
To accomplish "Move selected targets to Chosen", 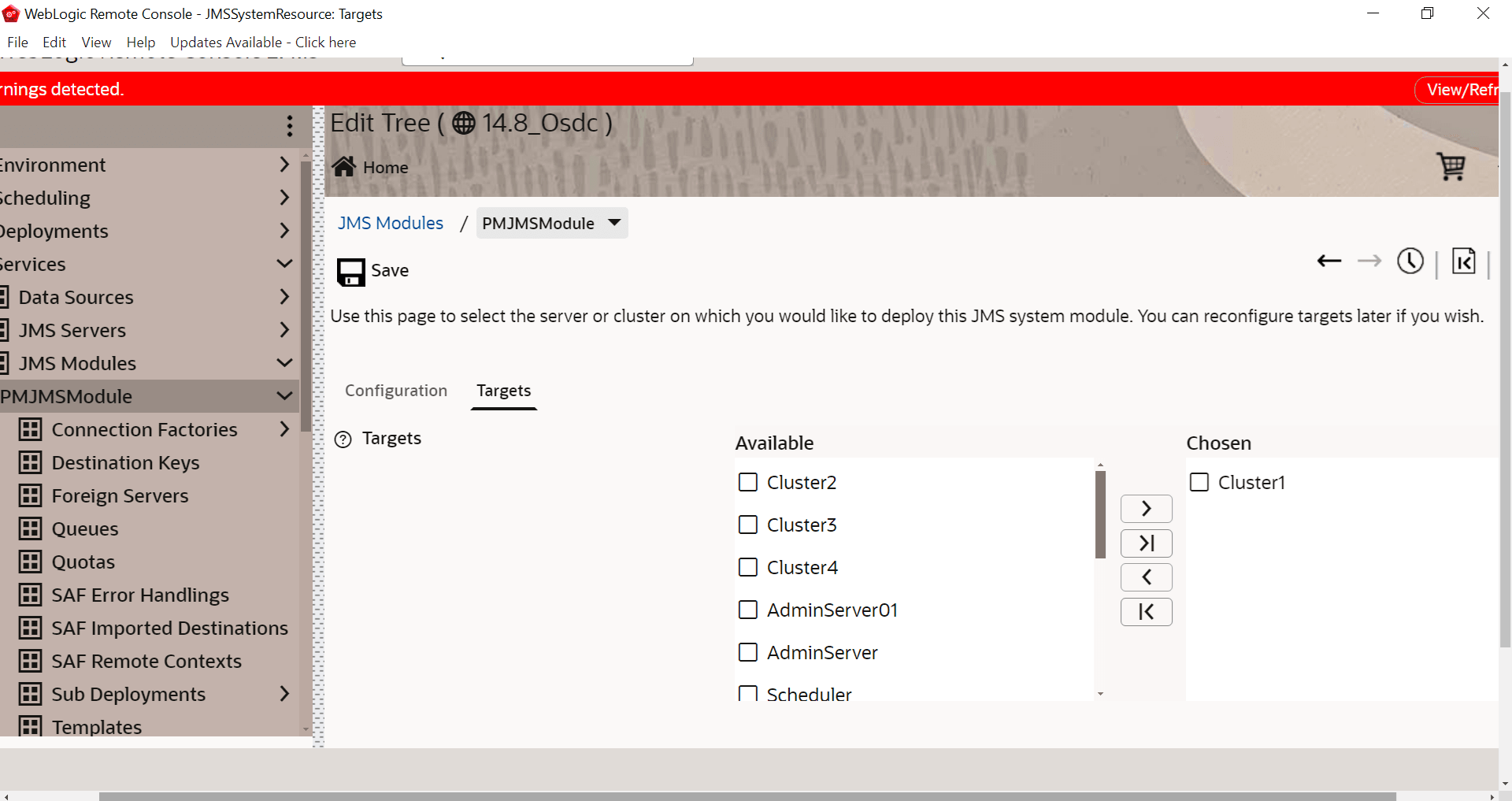I will [1147, 509].
